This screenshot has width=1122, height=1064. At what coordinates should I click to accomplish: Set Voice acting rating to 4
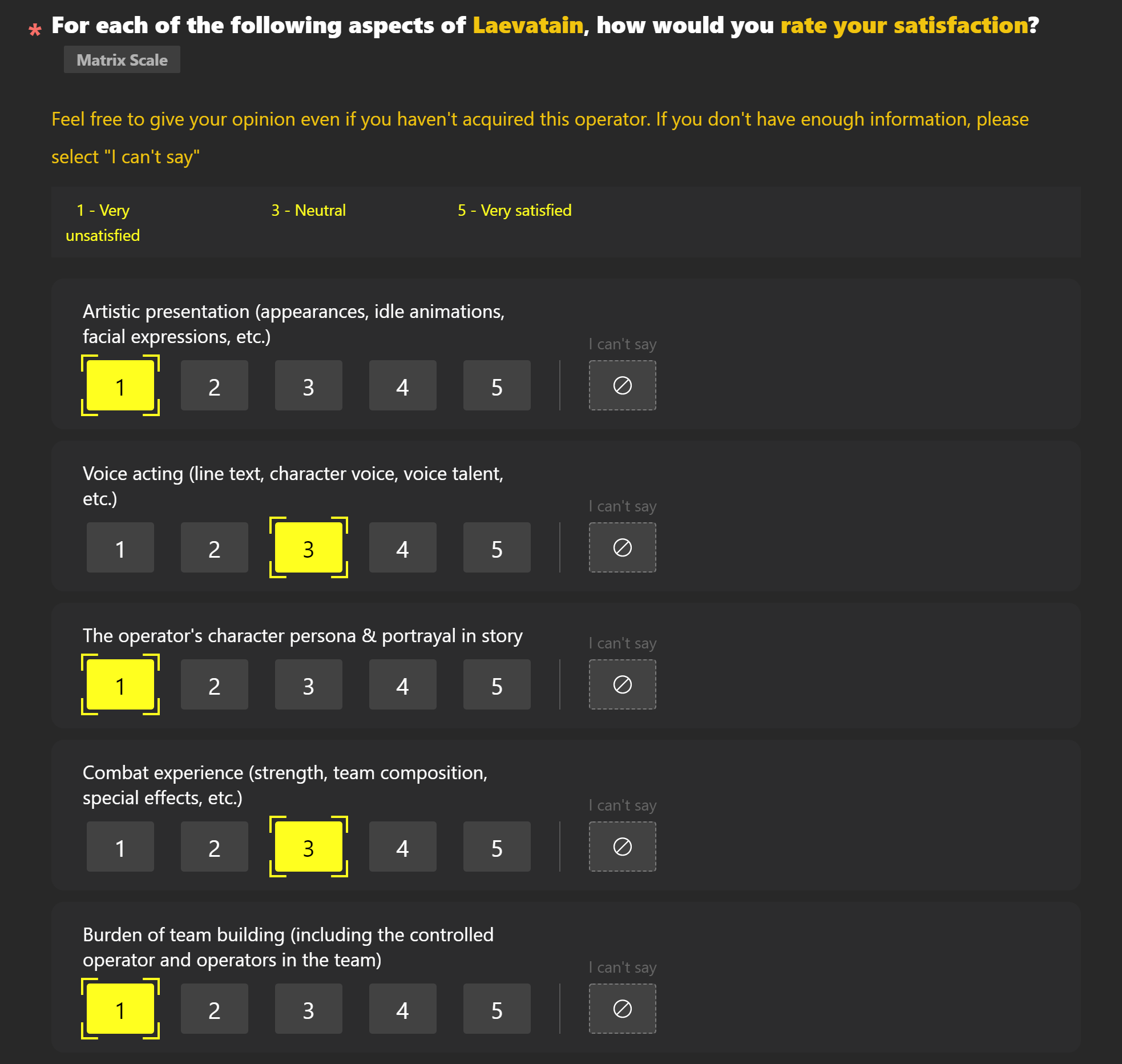(x=402, y=547)
